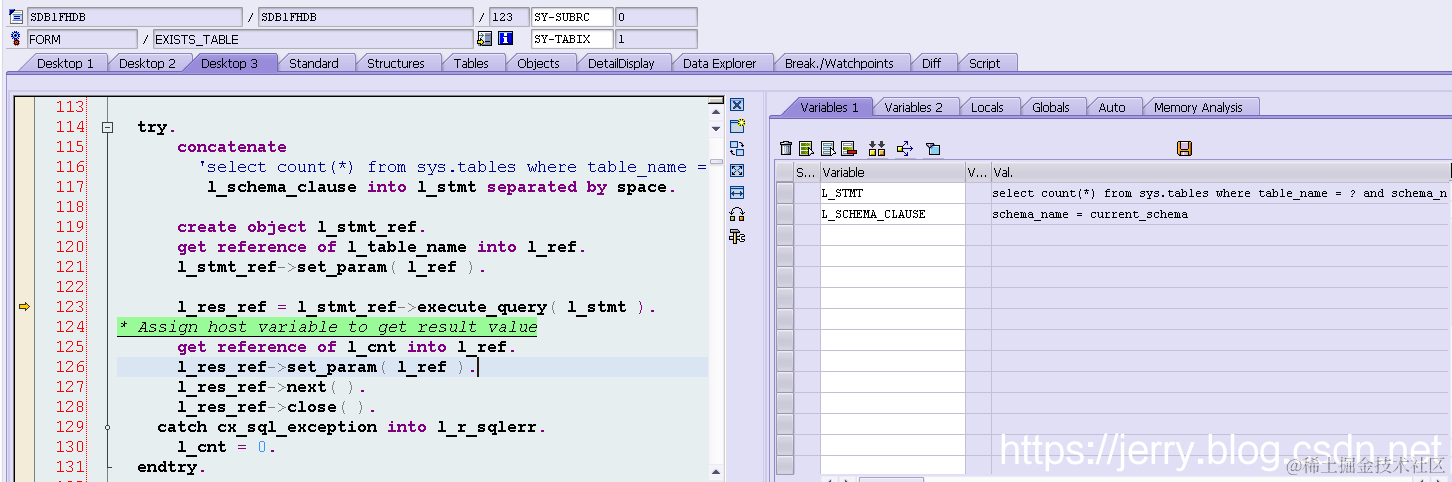Select the Variables 1 tab
1452x482 pixels.
tap(829, 107)
